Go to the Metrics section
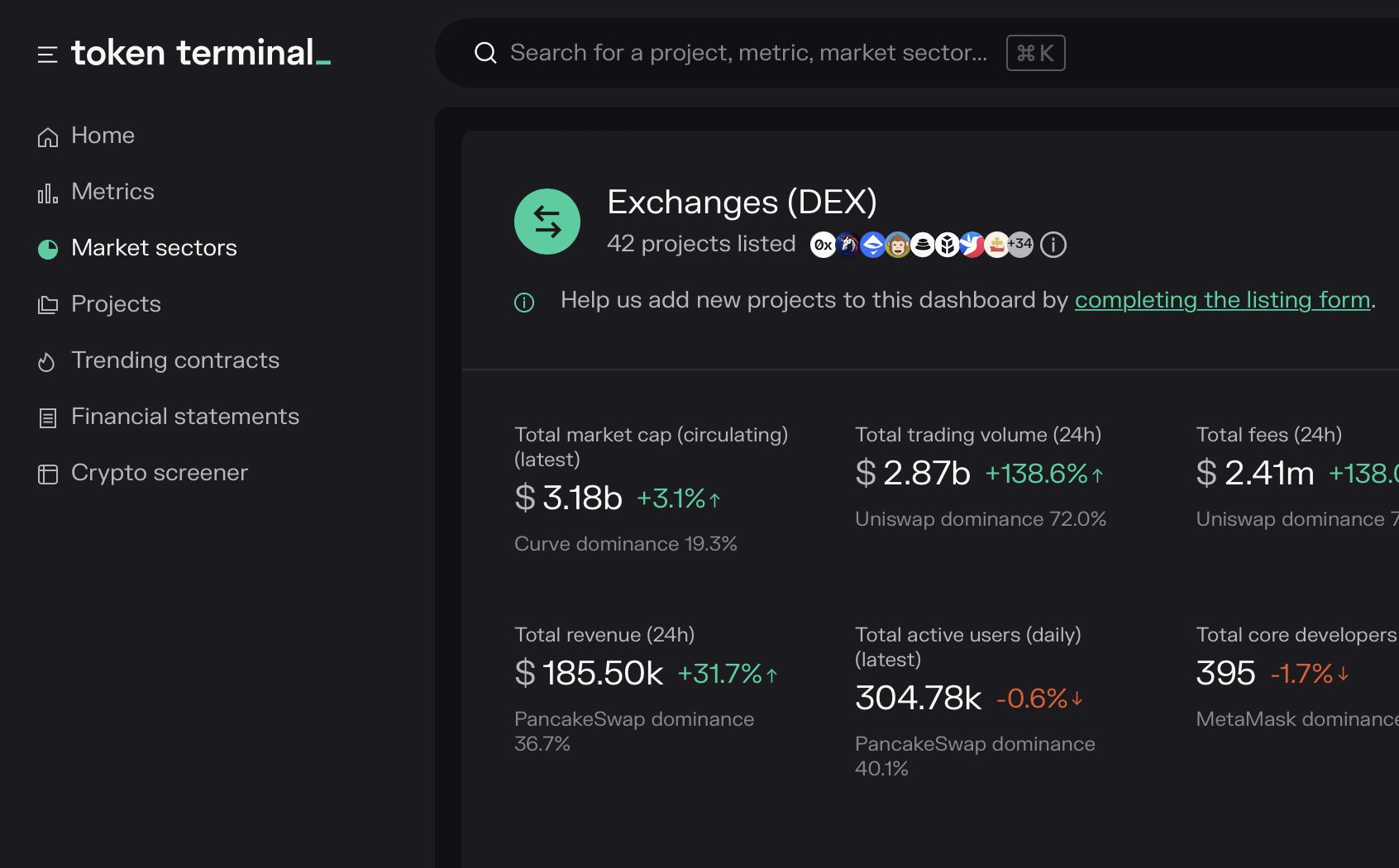The image size is (1399, 868). click(112, 192)
